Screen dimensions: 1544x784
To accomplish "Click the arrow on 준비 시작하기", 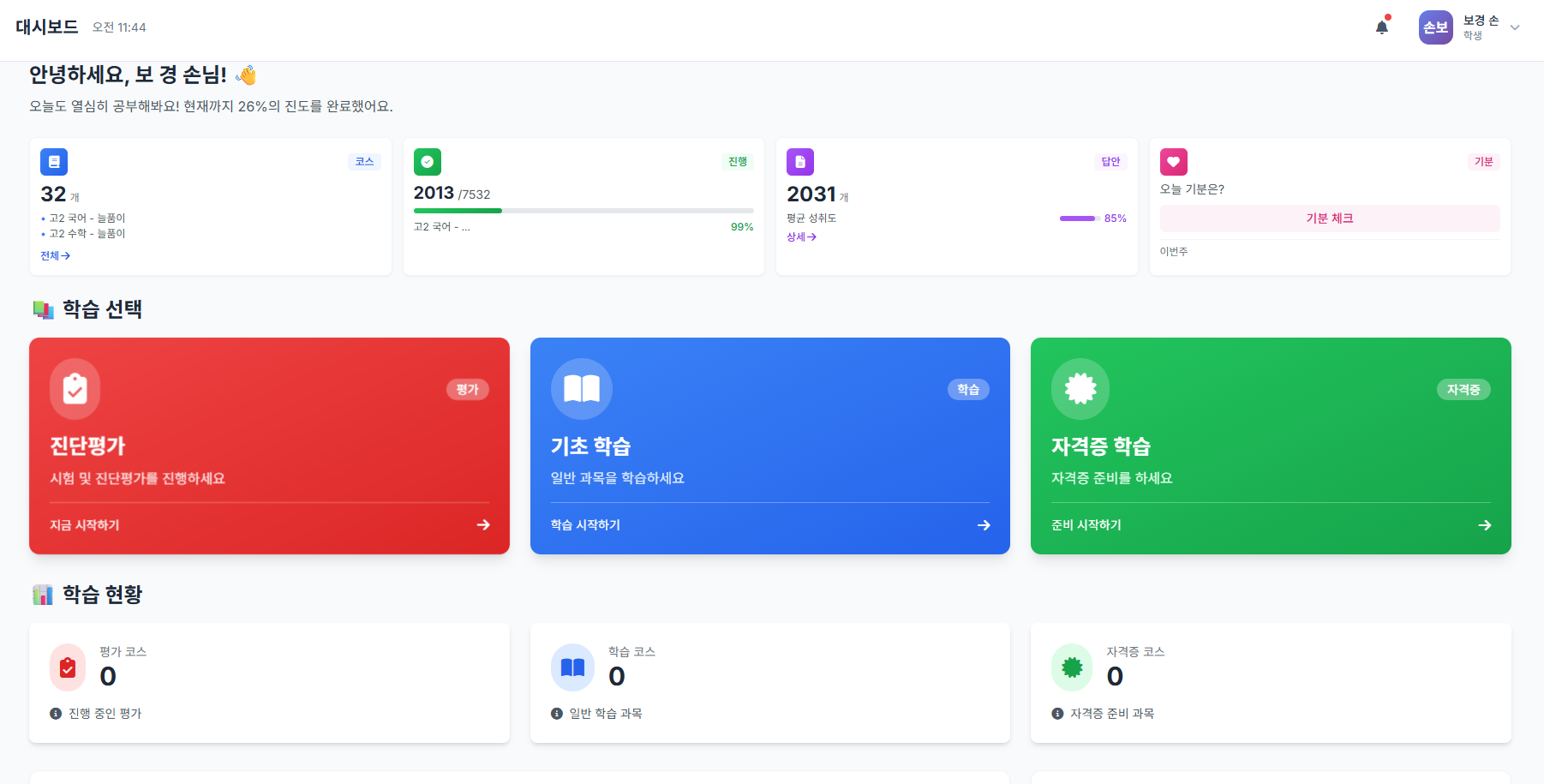I will (x=1485, y=525).
